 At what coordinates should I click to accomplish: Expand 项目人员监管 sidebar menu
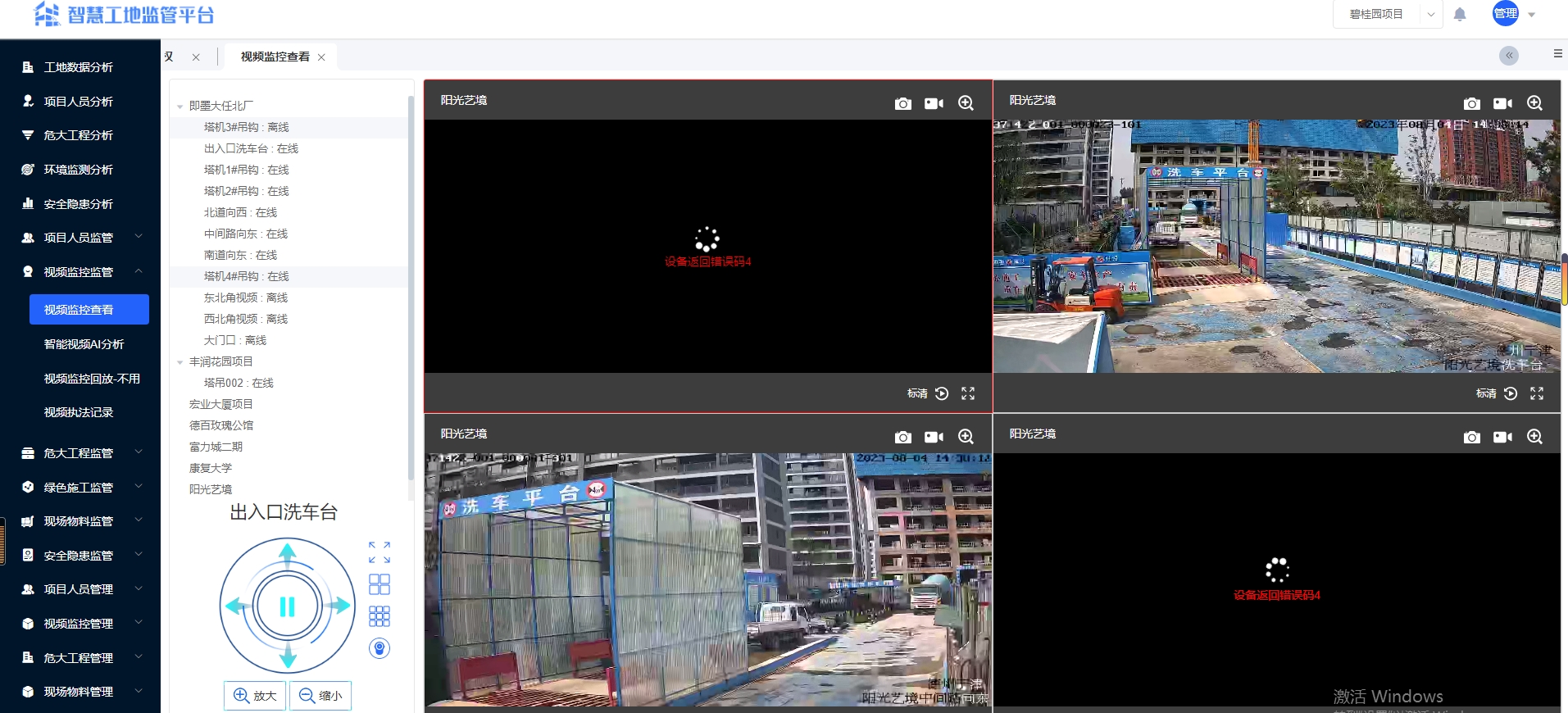pyautogui.click(x=80, y=238)
